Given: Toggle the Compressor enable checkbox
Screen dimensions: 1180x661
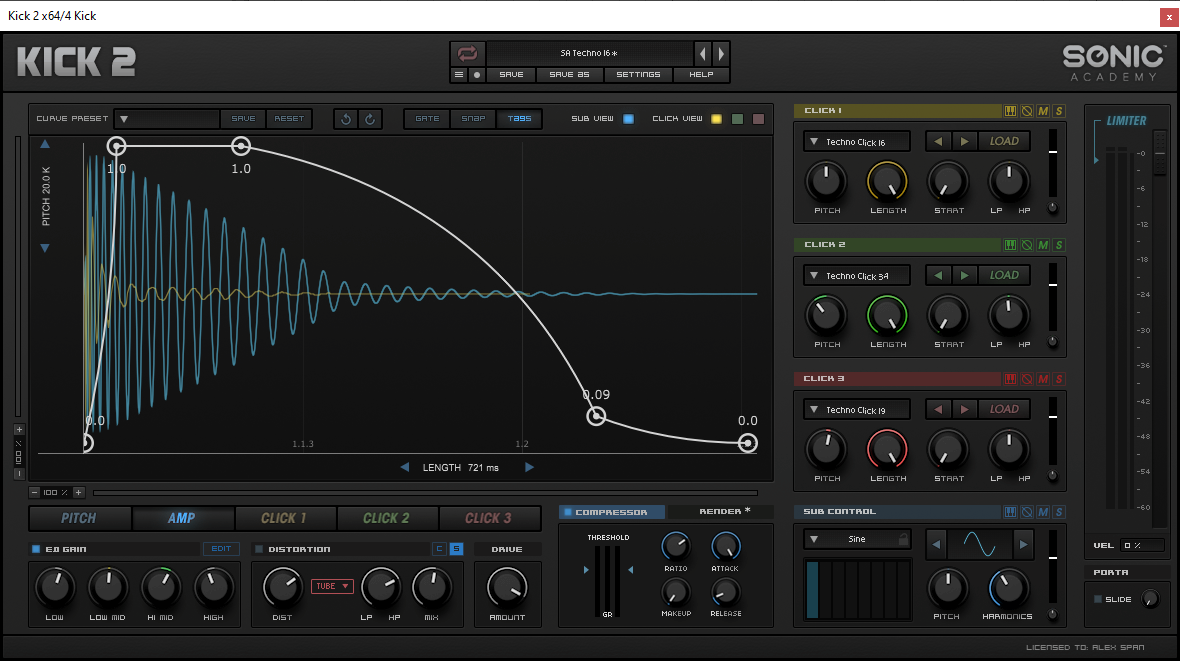Looking at the screenshot, I should point(568,512).
